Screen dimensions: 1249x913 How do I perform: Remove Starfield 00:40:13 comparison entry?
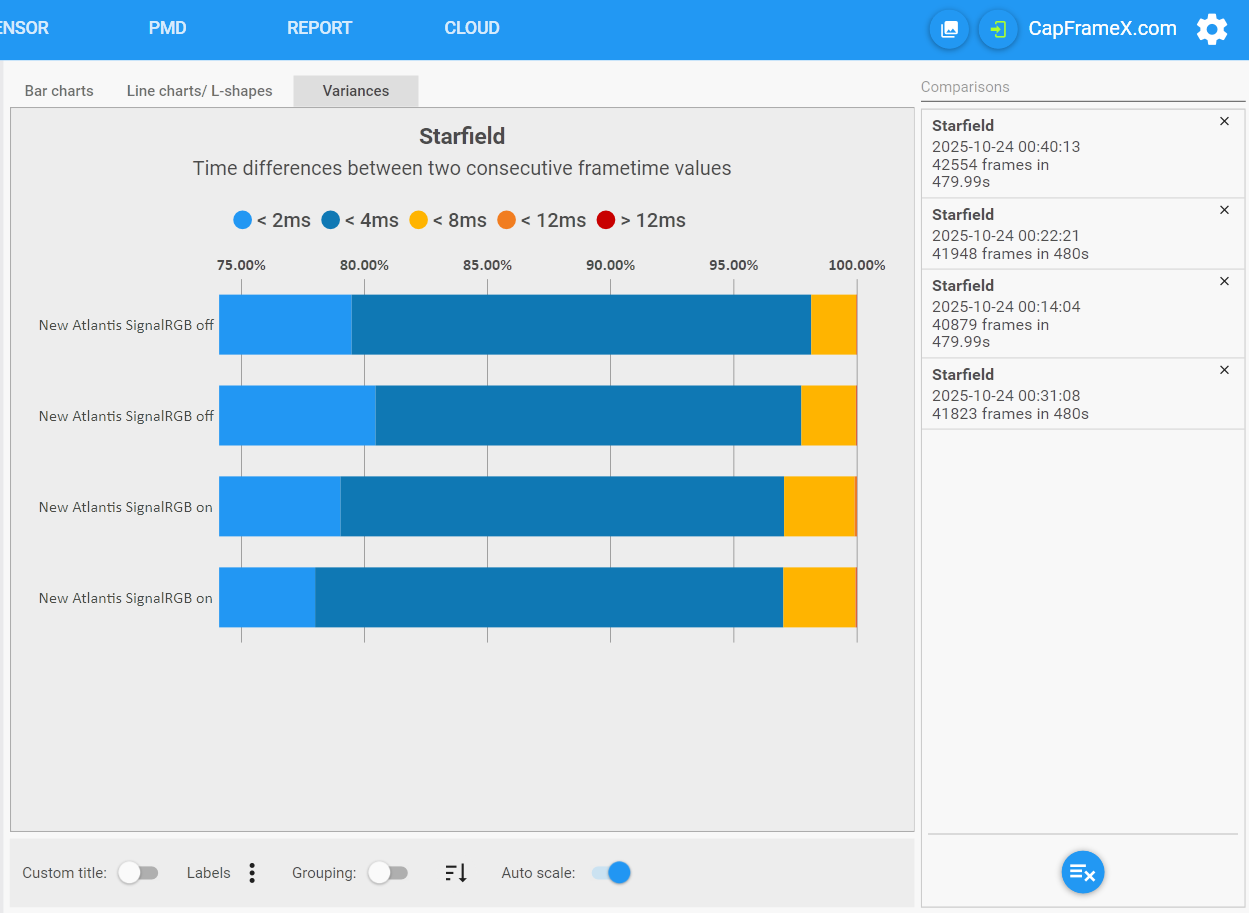click(x=1224, y=121)
